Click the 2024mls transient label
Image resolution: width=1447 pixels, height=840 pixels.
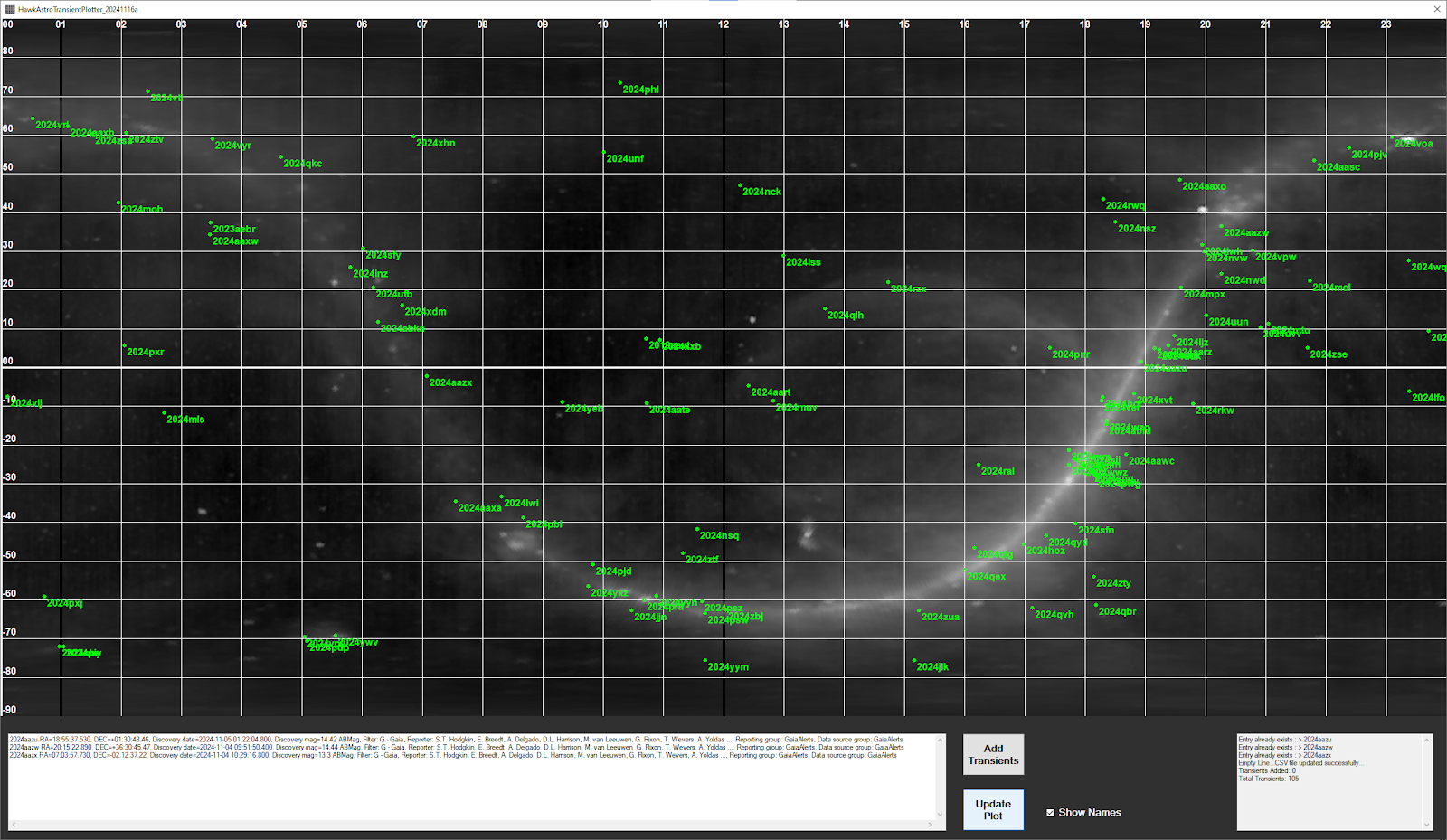point(185,420)
